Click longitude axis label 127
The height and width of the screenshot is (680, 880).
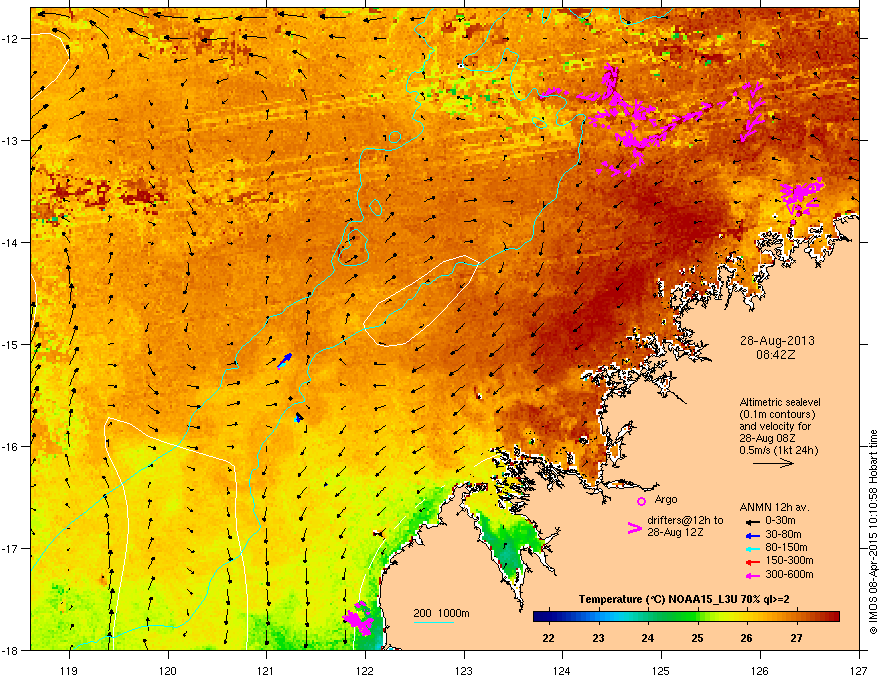point(858,670)
